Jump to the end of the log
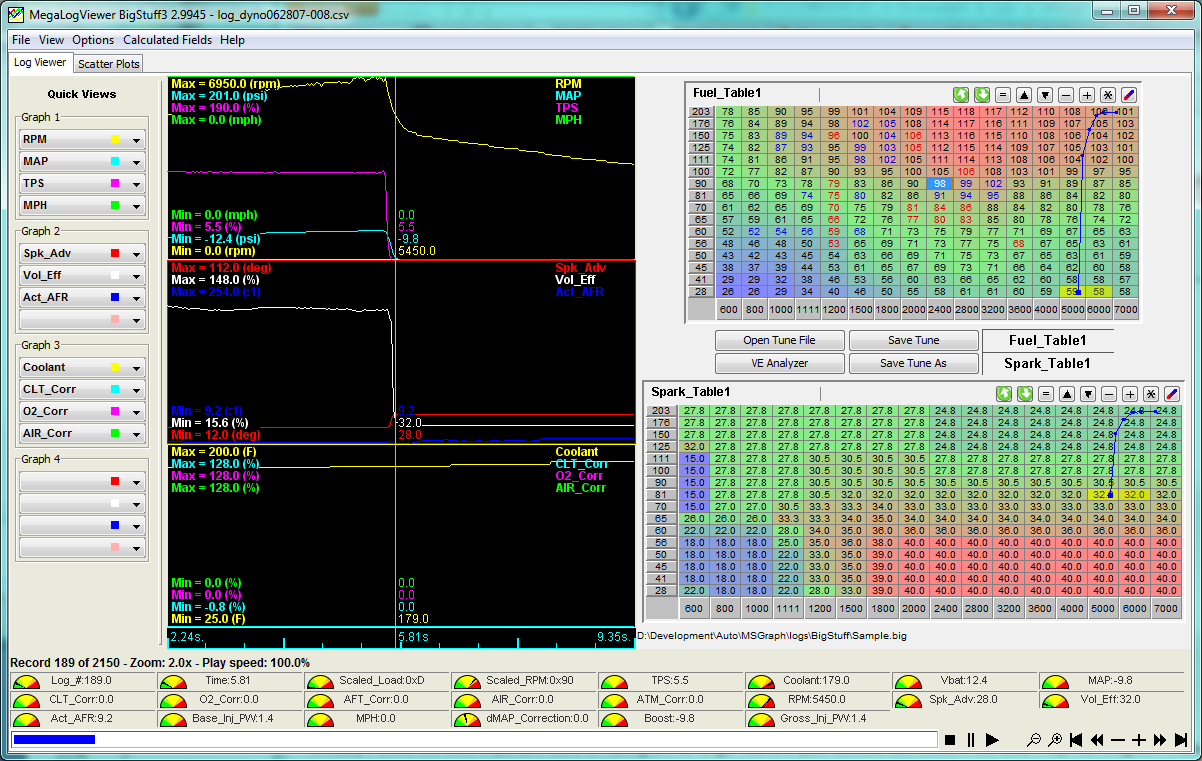The height and width of the screenshot is (761, 1202). [x=1181, y=740]
